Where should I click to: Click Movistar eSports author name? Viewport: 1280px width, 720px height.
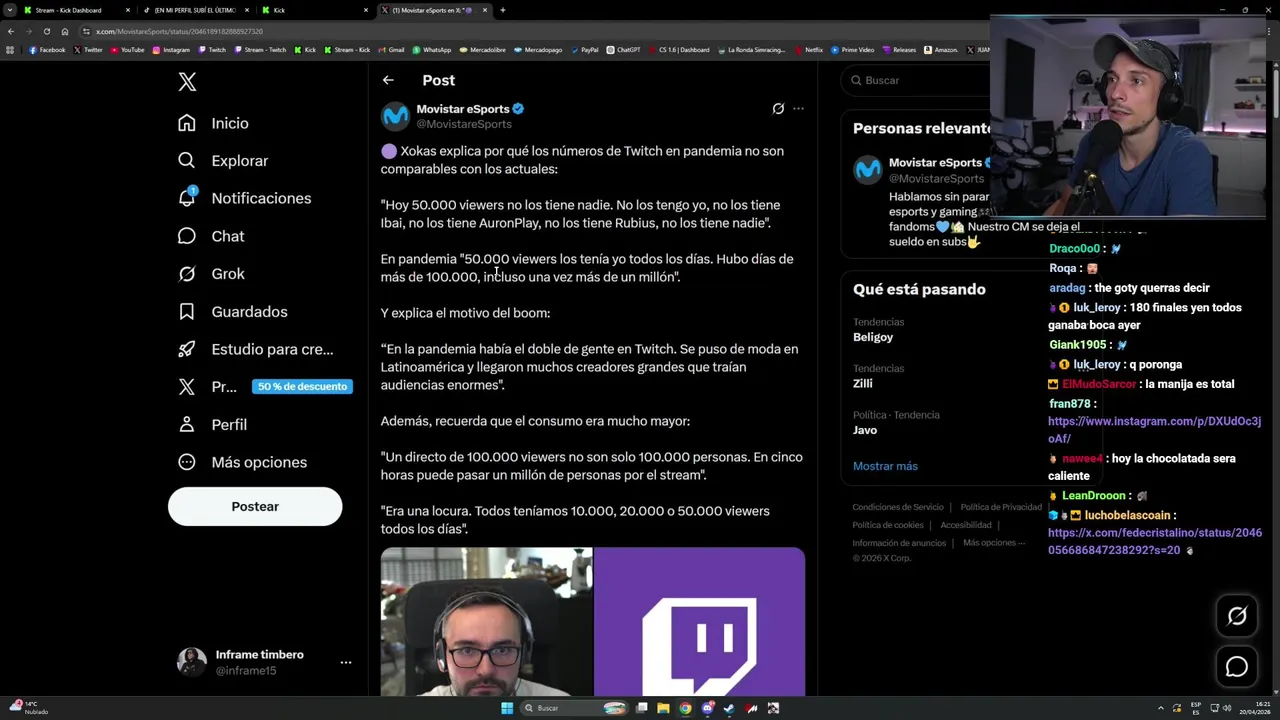coord(463,108)
